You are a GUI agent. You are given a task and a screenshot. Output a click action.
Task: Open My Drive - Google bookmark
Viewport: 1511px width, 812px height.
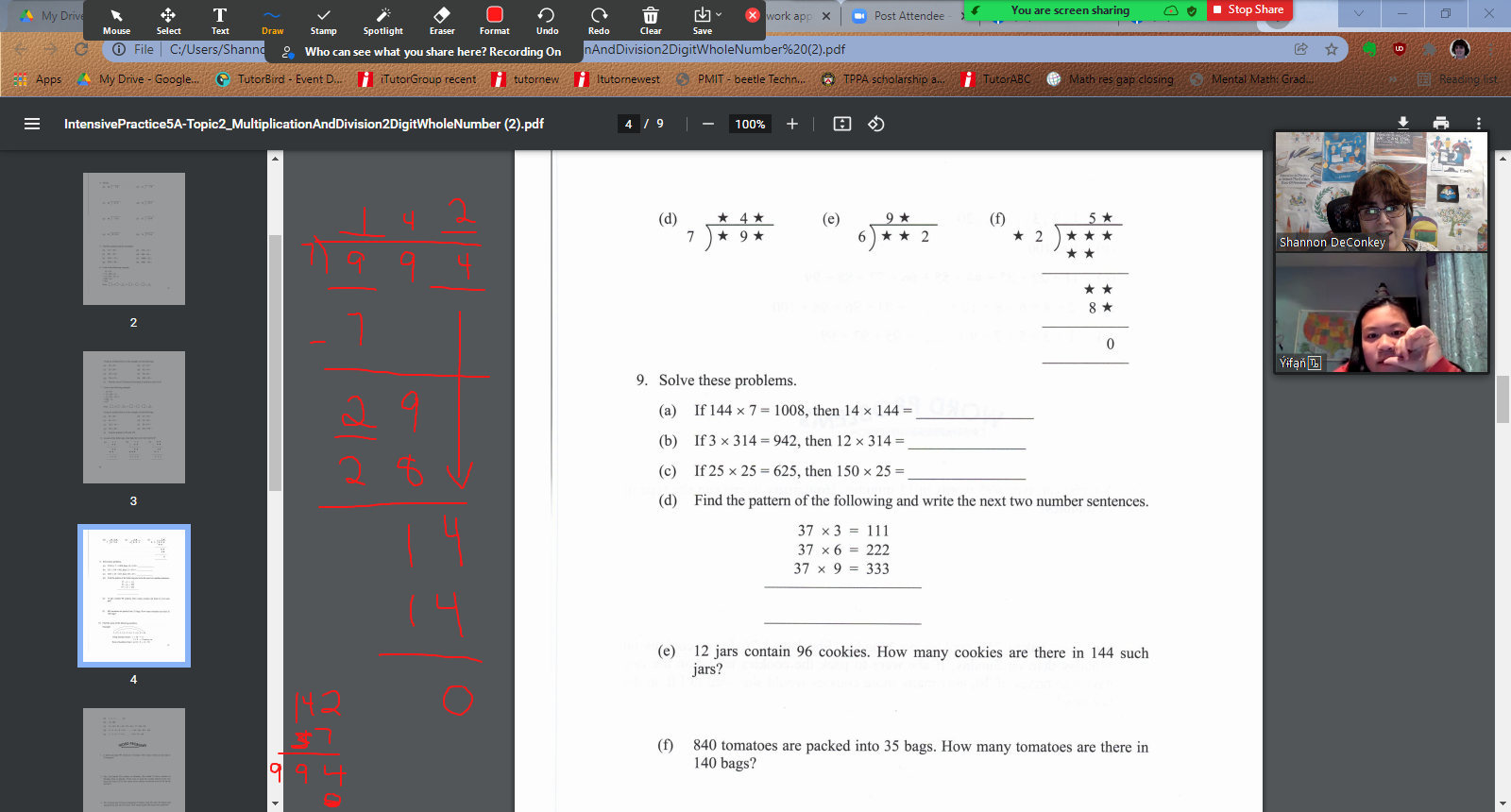point(138,79)
